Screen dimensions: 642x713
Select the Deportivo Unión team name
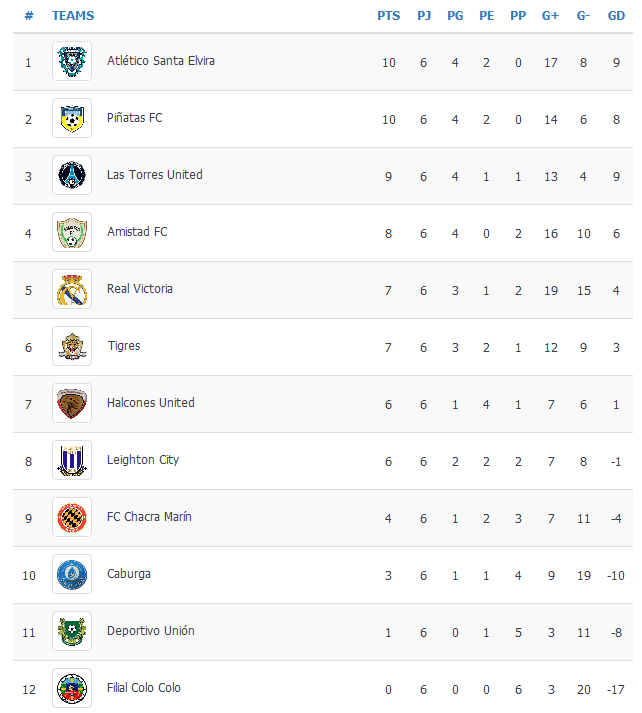point(151,631)
